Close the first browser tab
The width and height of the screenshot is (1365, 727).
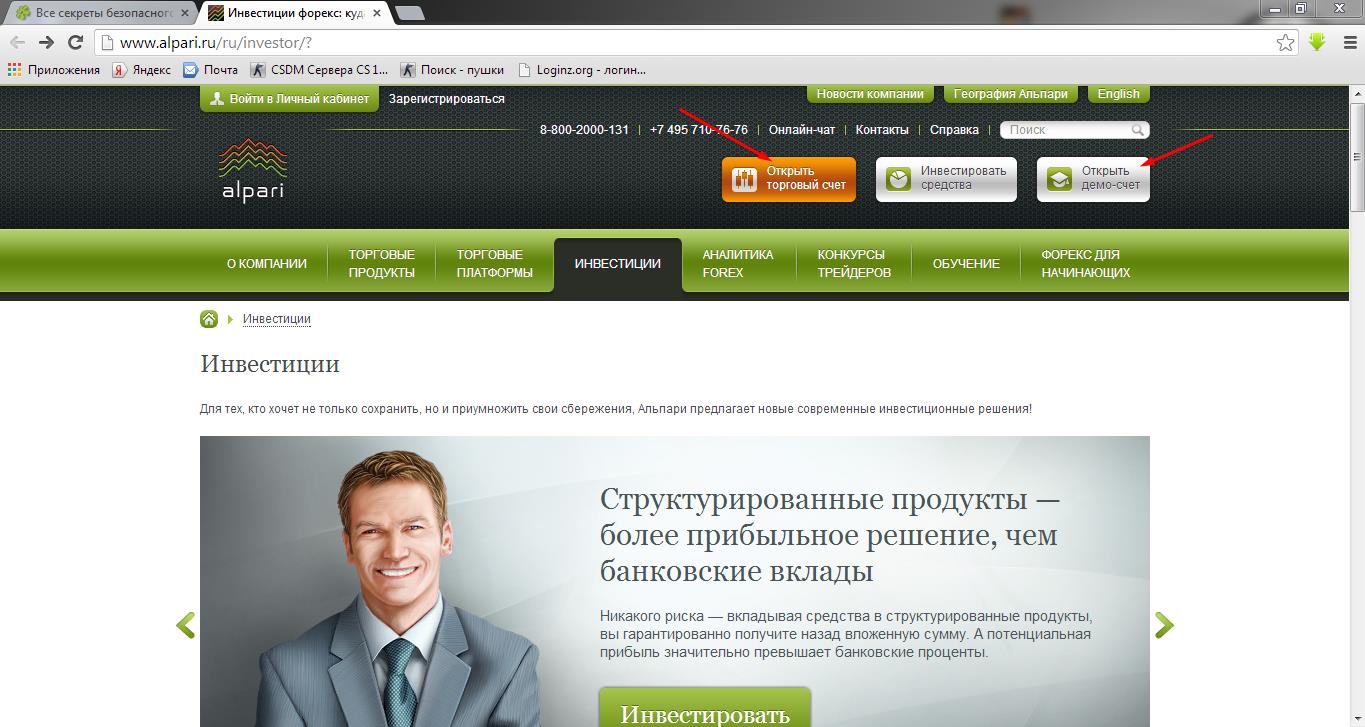click(184, 13)
